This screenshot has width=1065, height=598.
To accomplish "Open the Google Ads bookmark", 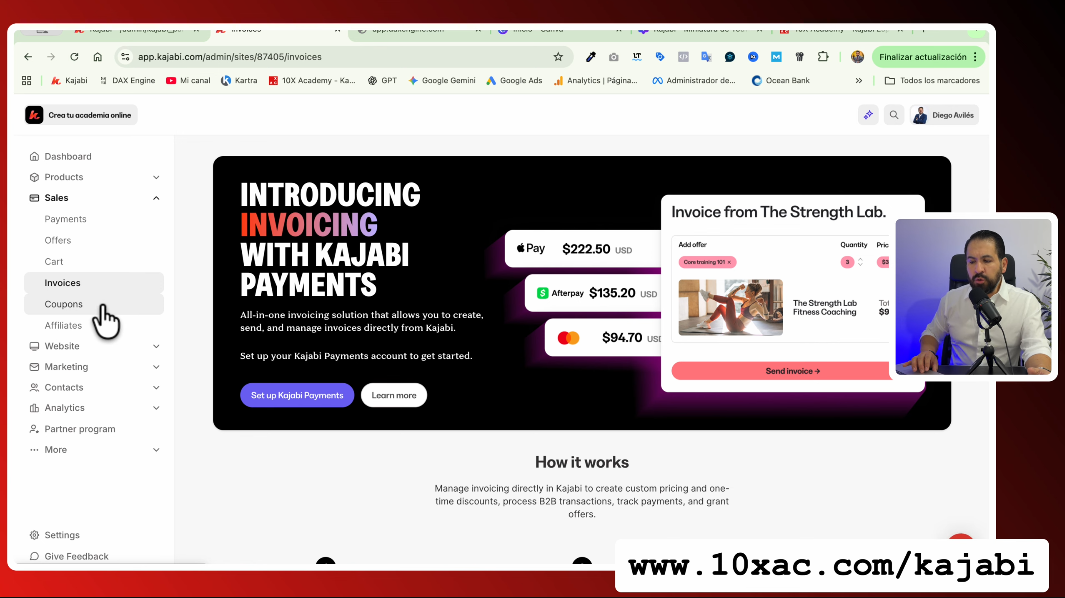I will point(514,80).
